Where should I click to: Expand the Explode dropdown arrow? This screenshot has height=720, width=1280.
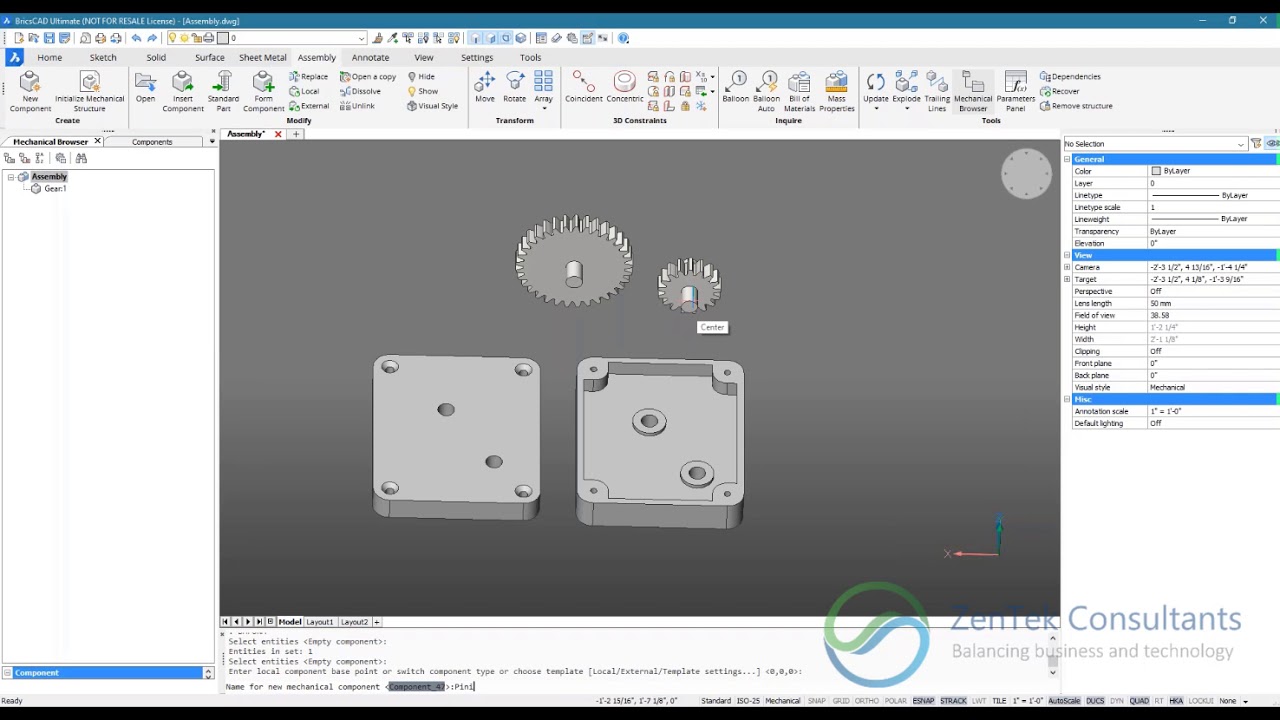pos(906,108)
